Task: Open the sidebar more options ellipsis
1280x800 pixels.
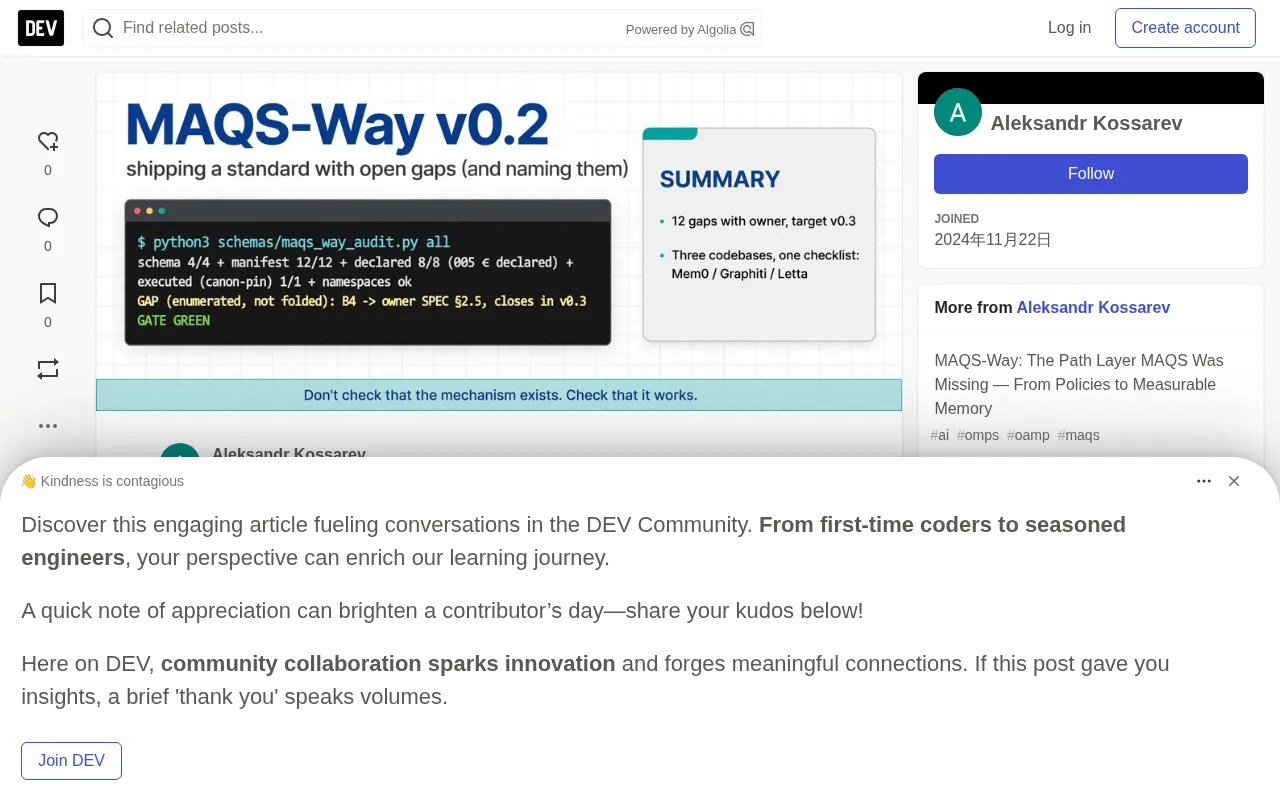Action: pyautogui.click(x=48, y=426)
